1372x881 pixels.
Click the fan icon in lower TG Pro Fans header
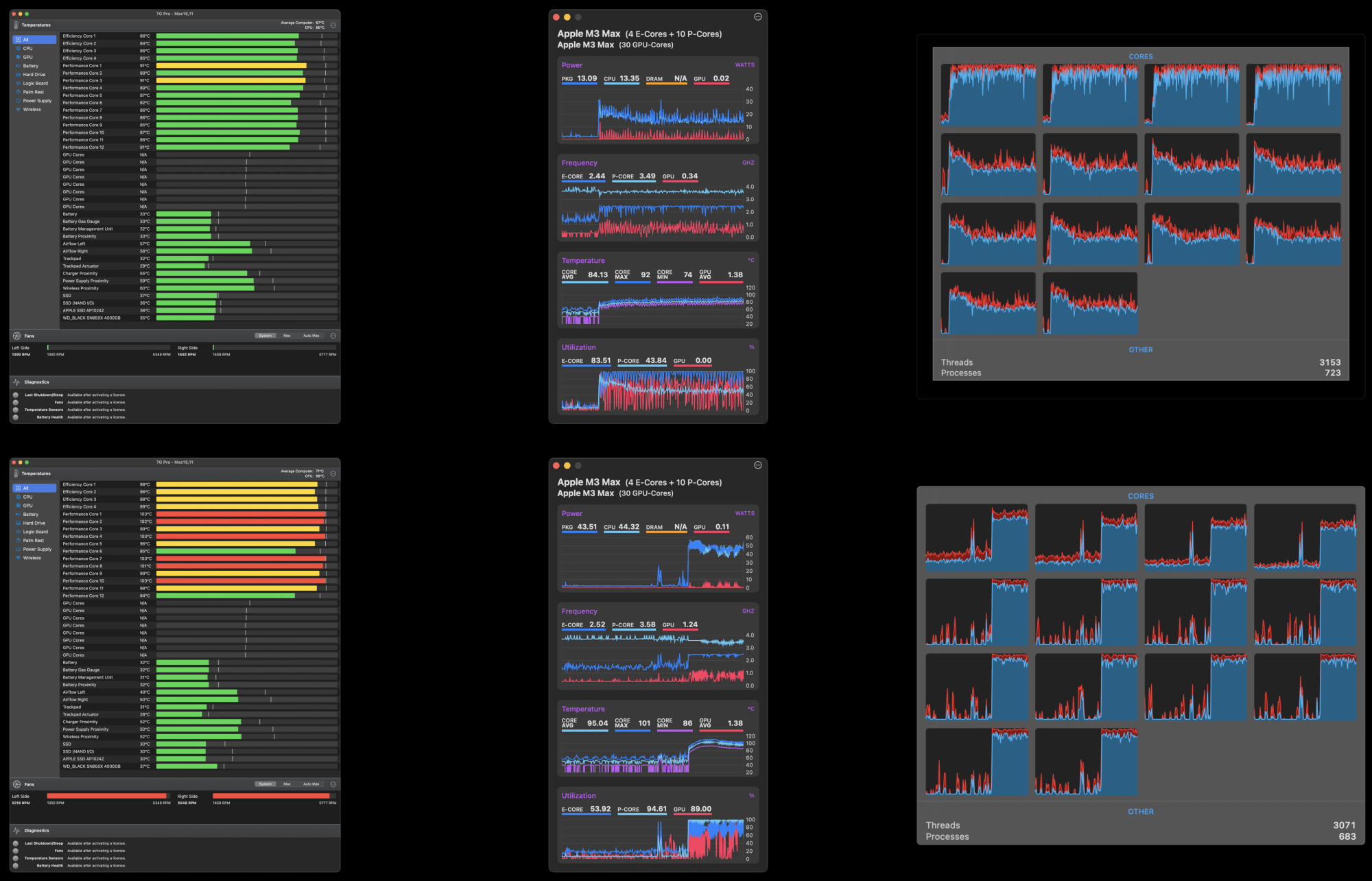pos(16,784)
